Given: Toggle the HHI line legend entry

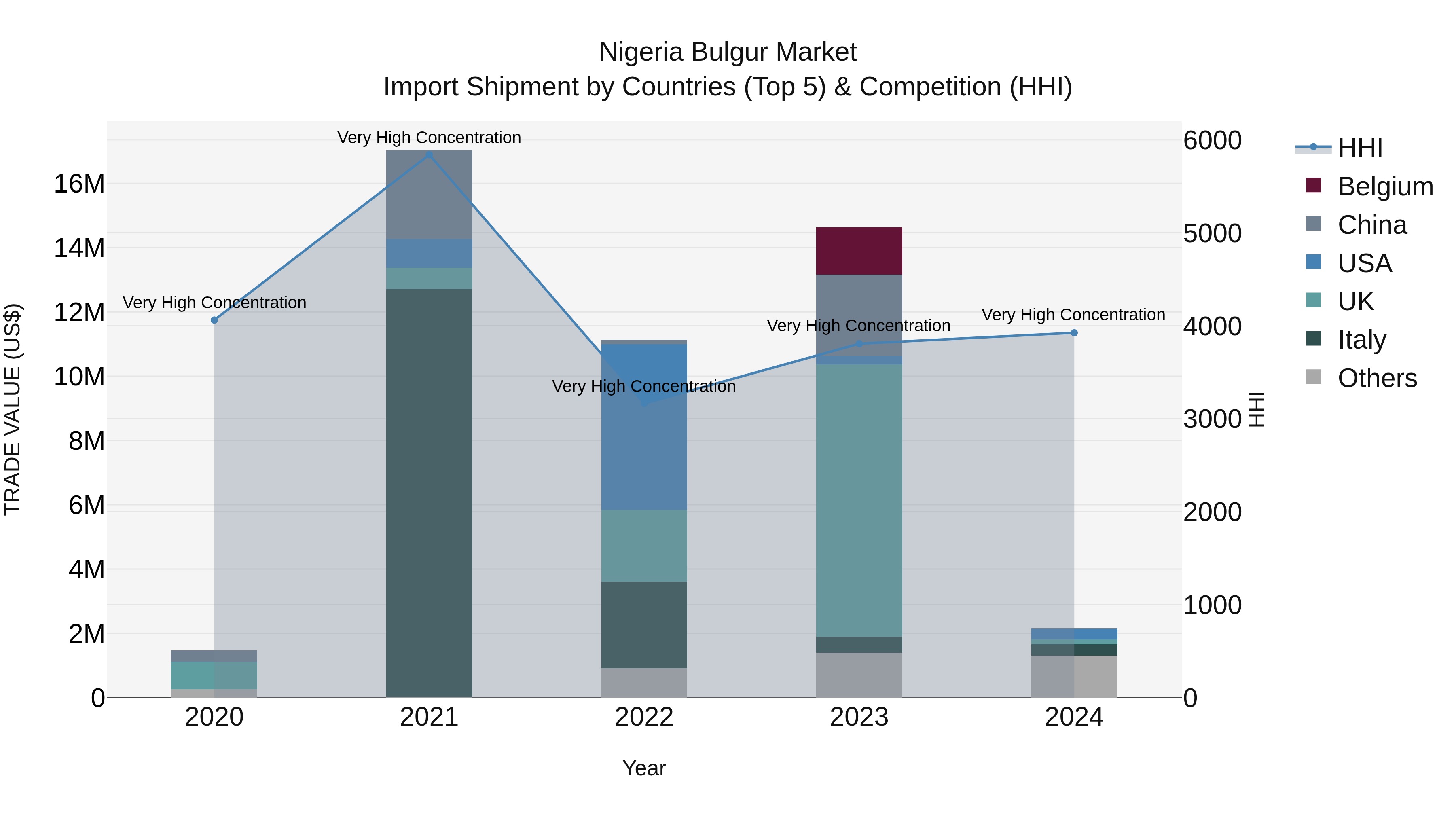Looking at the screenshot, I should (x=1338, y=148).
